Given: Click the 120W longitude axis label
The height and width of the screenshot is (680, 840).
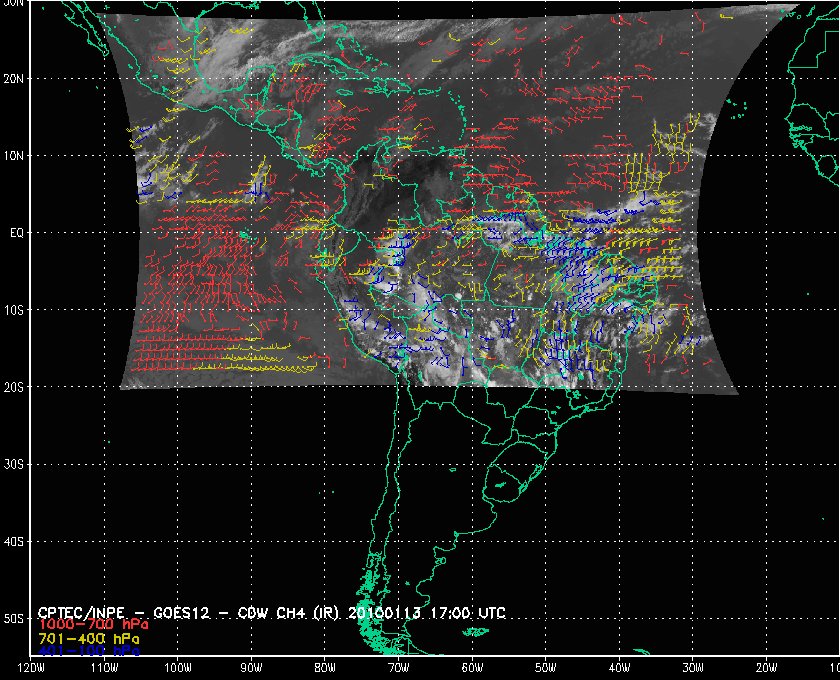Looking at the screenshot, I should (31, 668).
